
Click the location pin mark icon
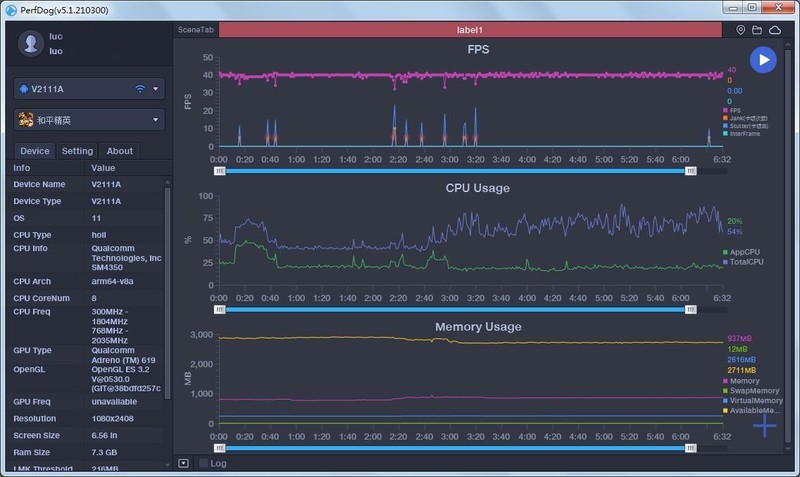point(741,31)
